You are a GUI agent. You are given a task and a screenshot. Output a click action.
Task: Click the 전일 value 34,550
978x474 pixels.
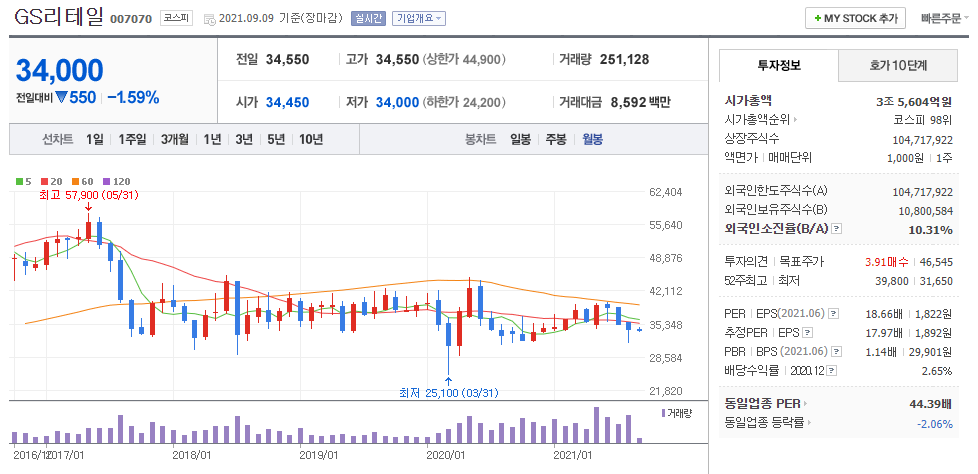(288, 60)
